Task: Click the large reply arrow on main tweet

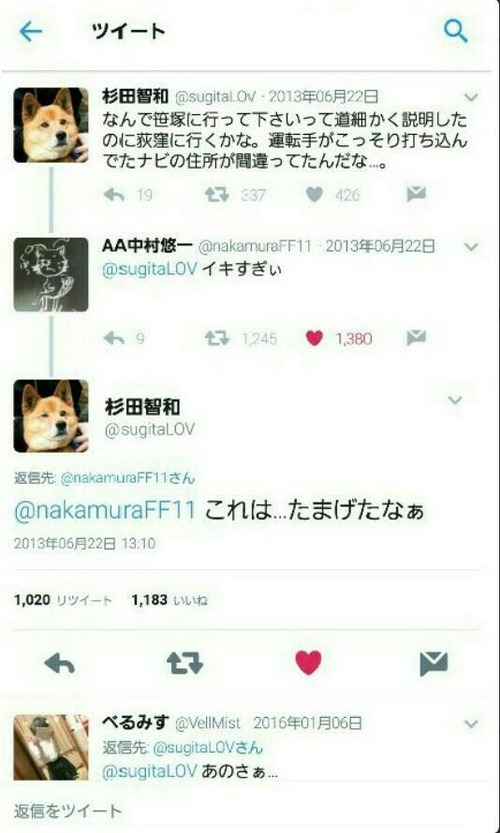Action: (60, 663)
